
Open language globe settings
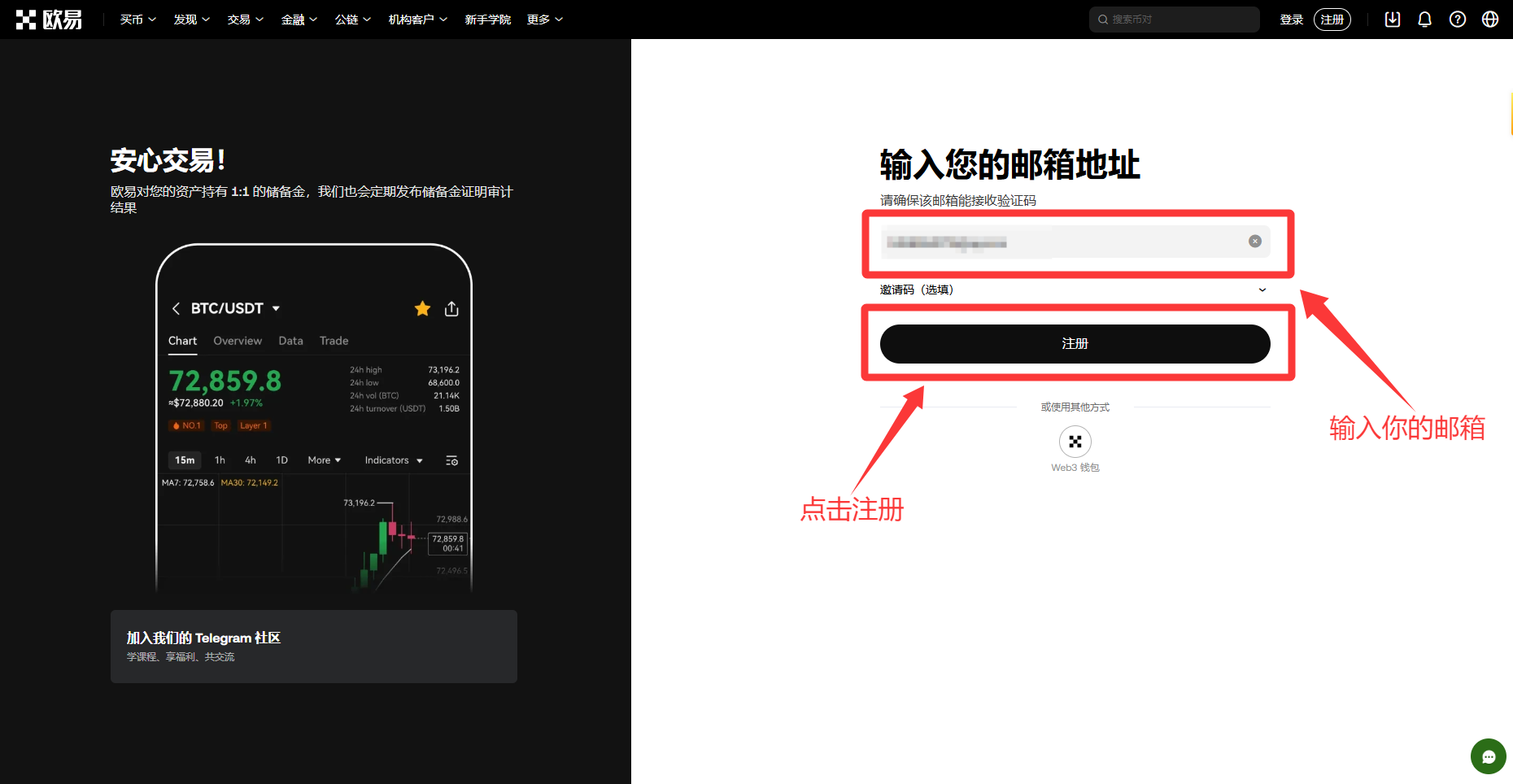click(1489, 20)
